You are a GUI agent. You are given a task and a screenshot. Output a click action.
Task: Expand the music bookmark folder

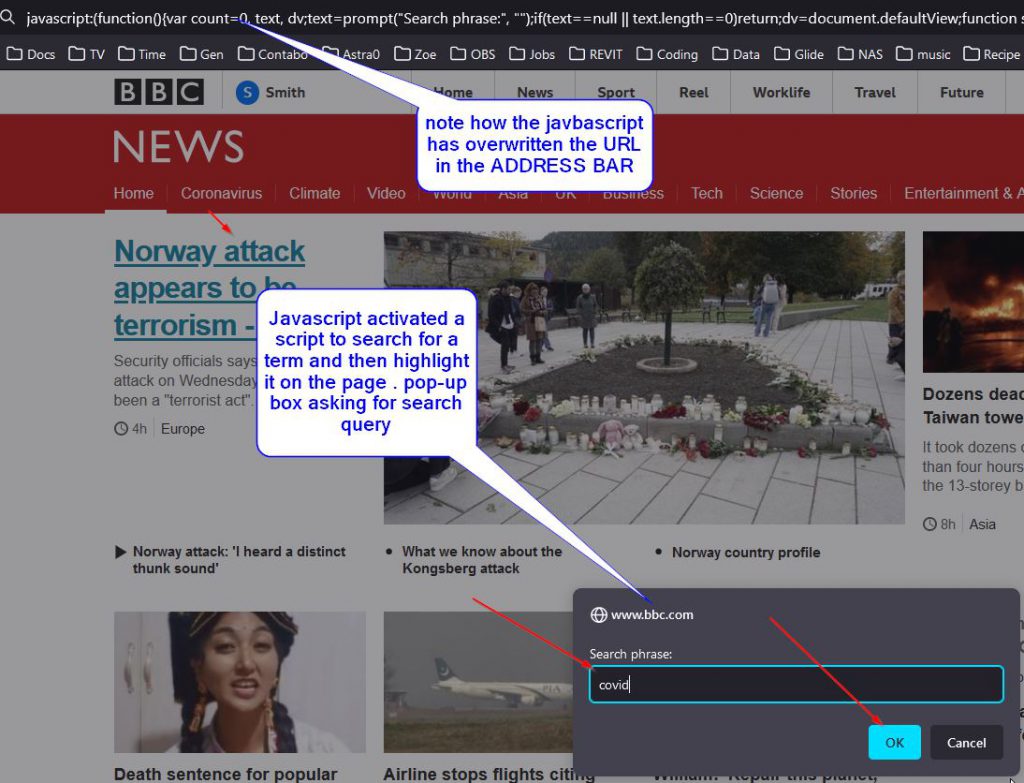tap(923, 54)
